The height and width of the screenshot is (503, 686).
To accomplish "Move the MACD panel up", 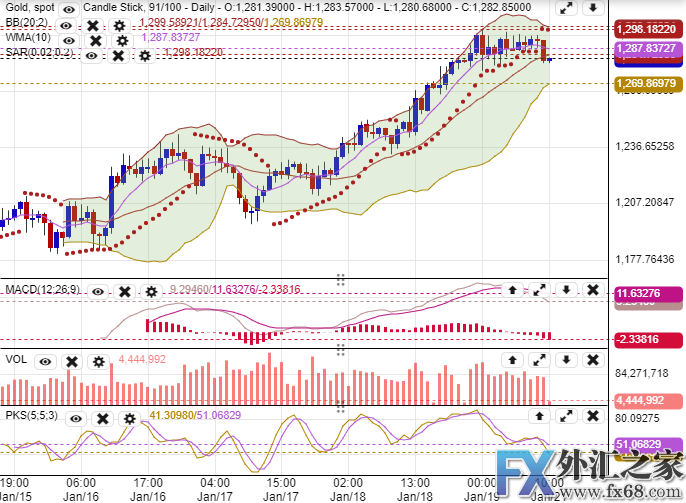I will [512, 290].
